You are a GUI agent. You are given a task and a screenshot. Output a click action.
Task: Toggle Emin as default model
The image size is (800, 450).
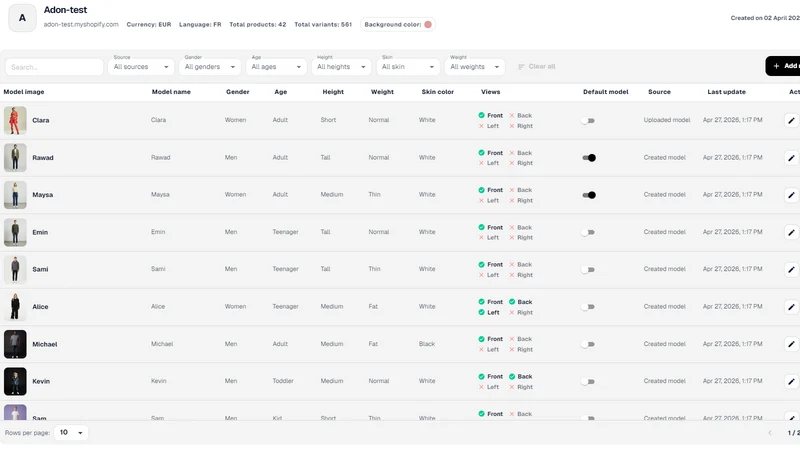(x=588, y=232)
